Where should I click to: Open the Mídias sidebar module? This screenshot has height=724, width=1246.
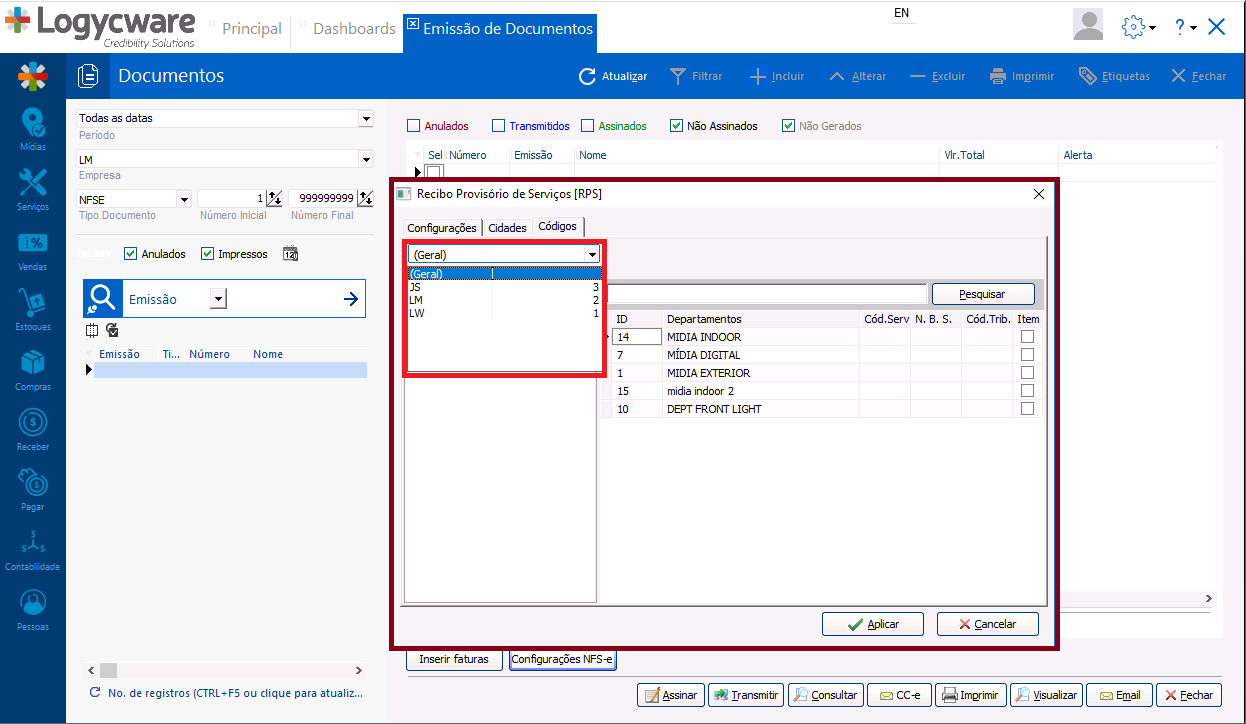pos(33,129)
